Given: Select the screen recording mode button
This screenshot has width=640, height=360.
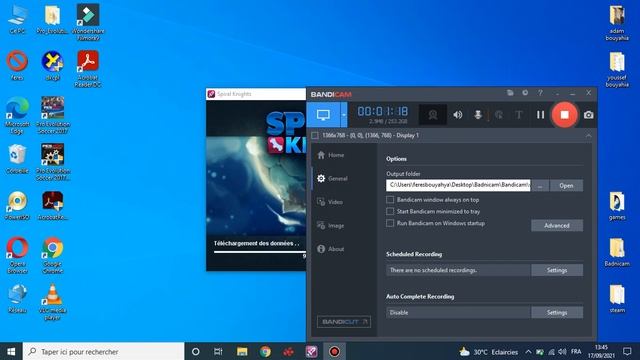Looking at the screenshot, I should 323,115.
